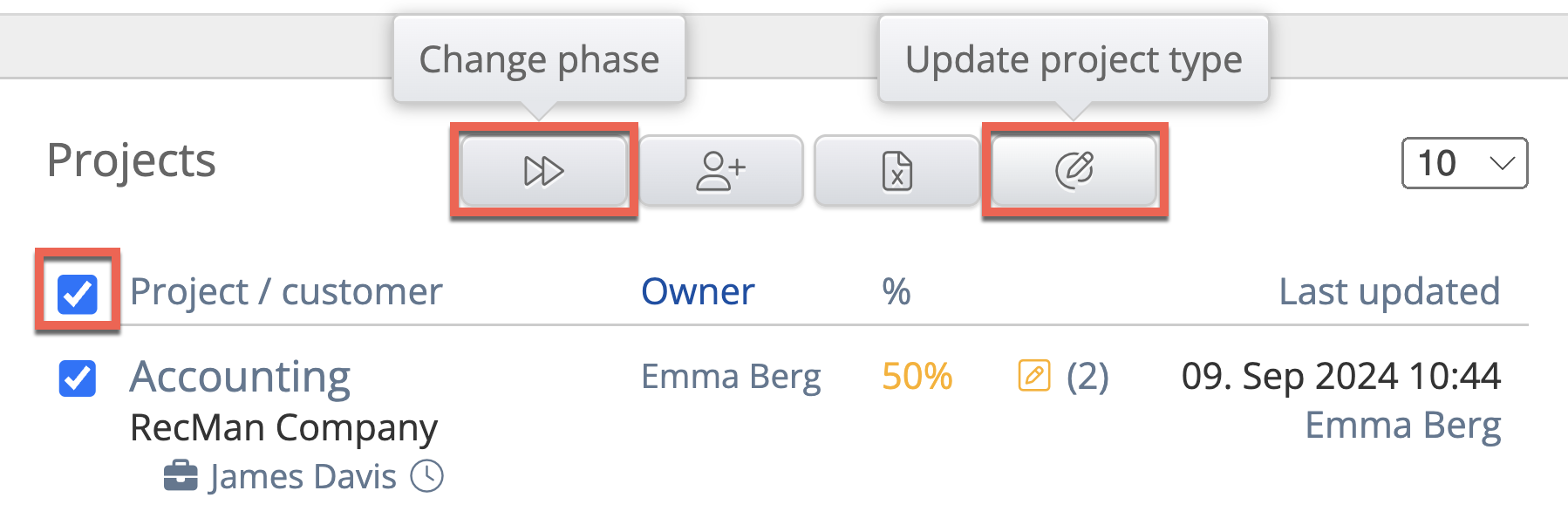1568x518 pixels.
Task: Open the Accounting project link
Action: pos(240,377)
